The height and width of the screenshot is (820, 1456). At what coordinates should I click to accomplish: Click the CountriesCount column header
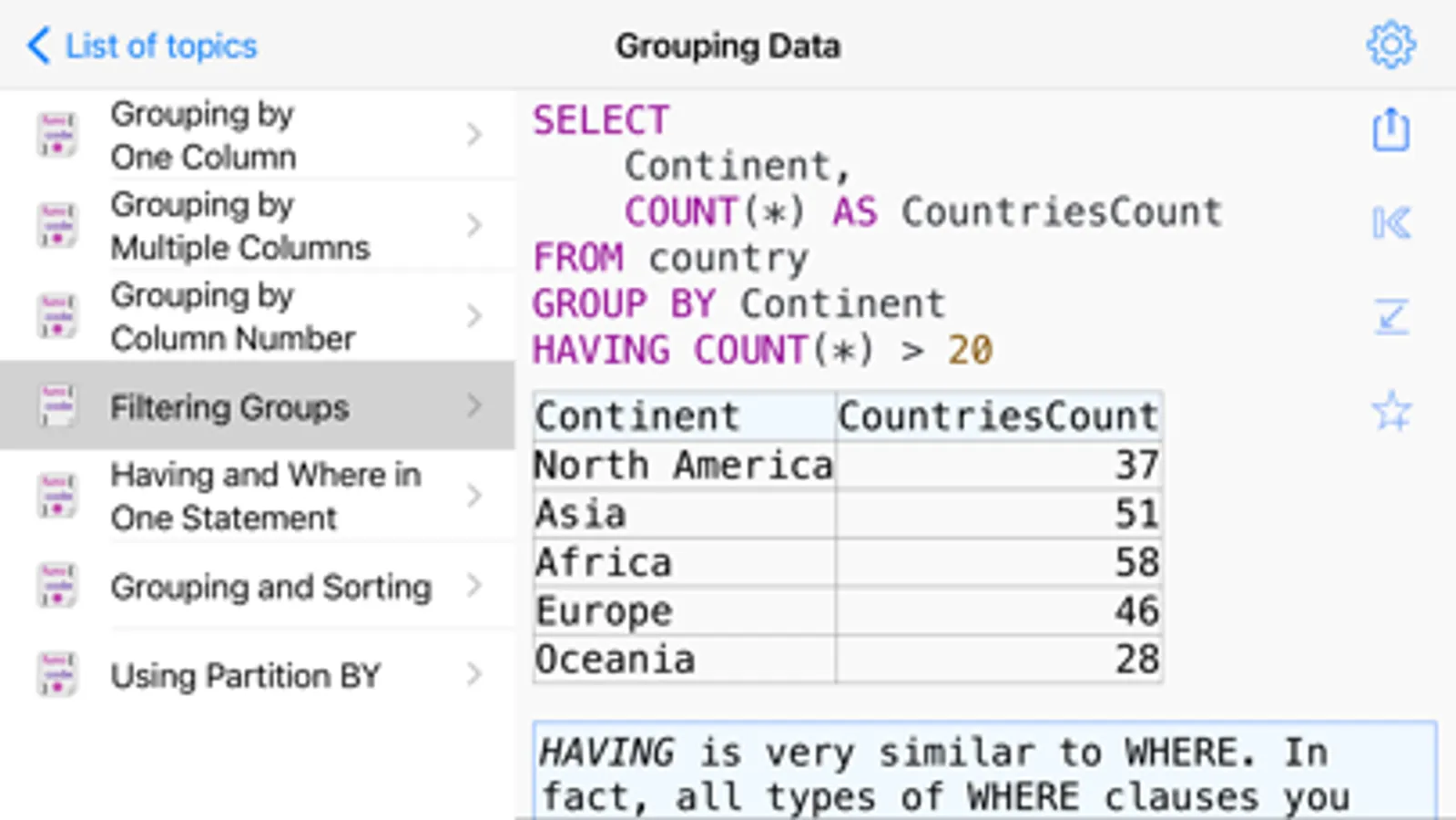point(998,416)
